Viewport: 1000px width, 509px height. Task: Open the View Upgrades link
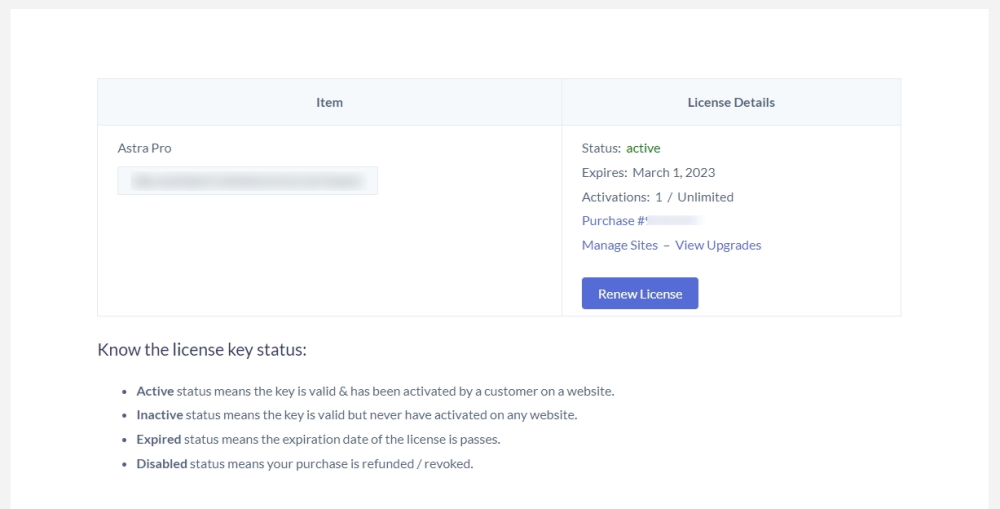coord(718,246)
